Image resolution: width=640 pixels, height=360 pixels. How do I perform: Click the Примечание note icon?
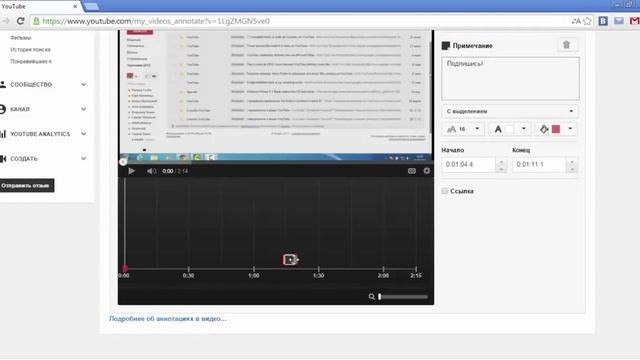click(446, 46)
